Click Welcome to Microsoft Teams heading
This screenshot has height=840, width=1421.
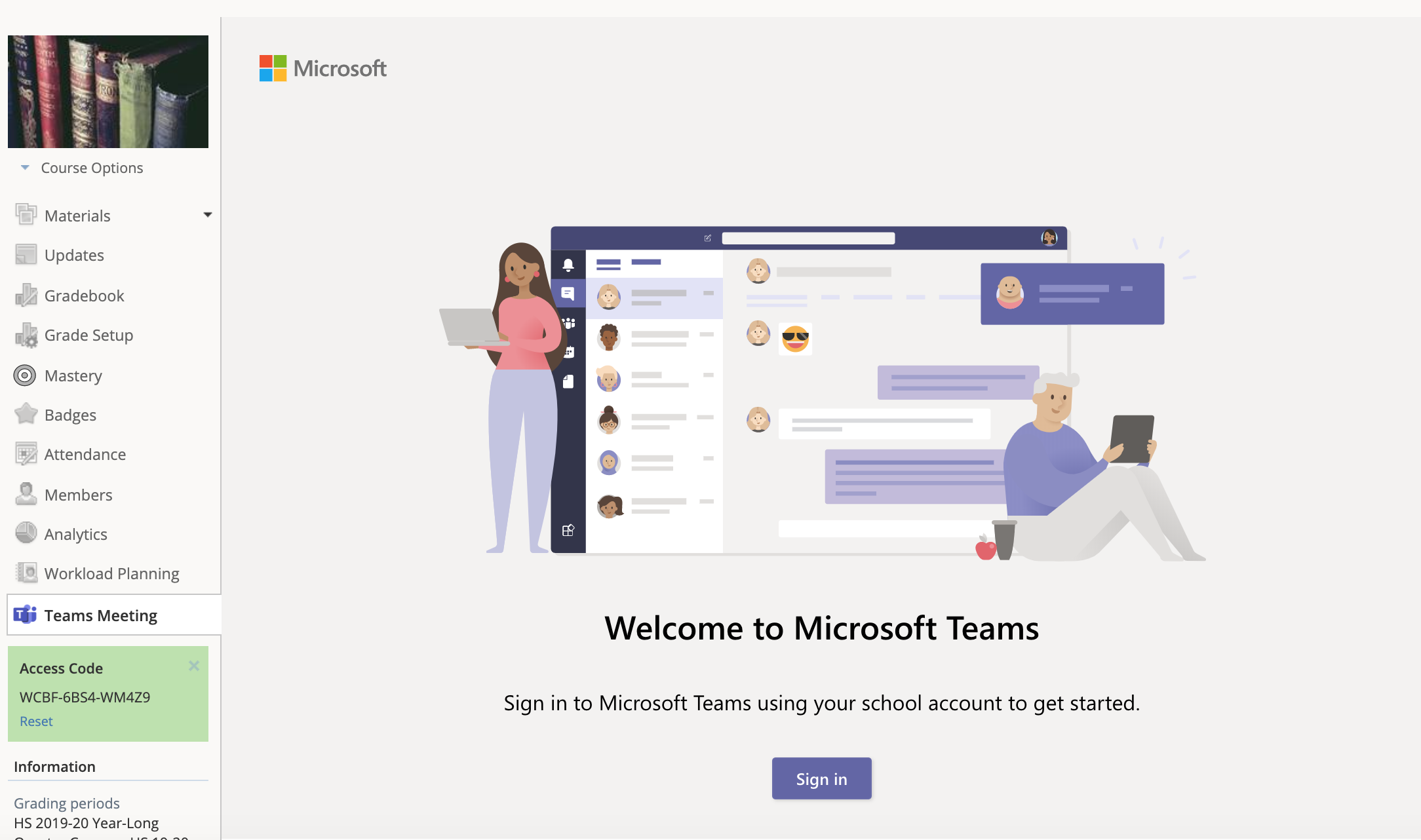pos(822,628)
